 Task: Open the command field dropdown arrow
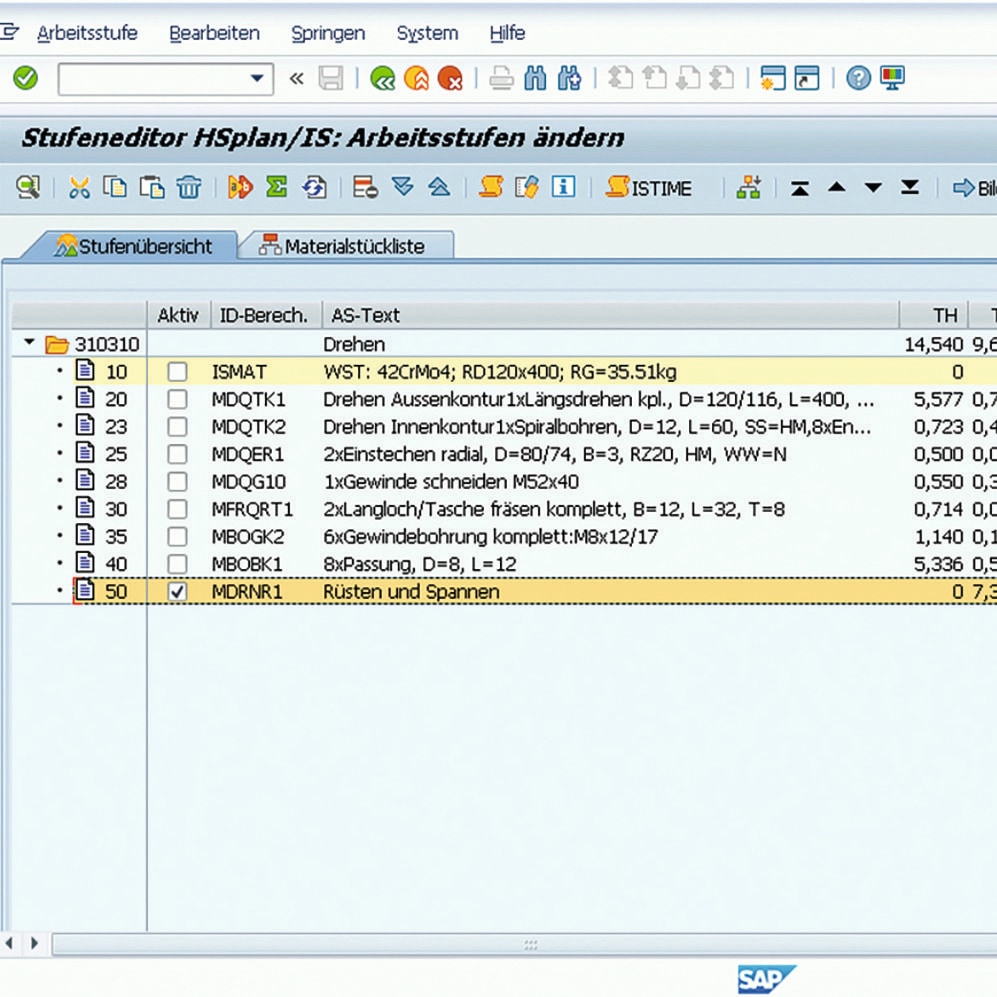pos(257,78)
